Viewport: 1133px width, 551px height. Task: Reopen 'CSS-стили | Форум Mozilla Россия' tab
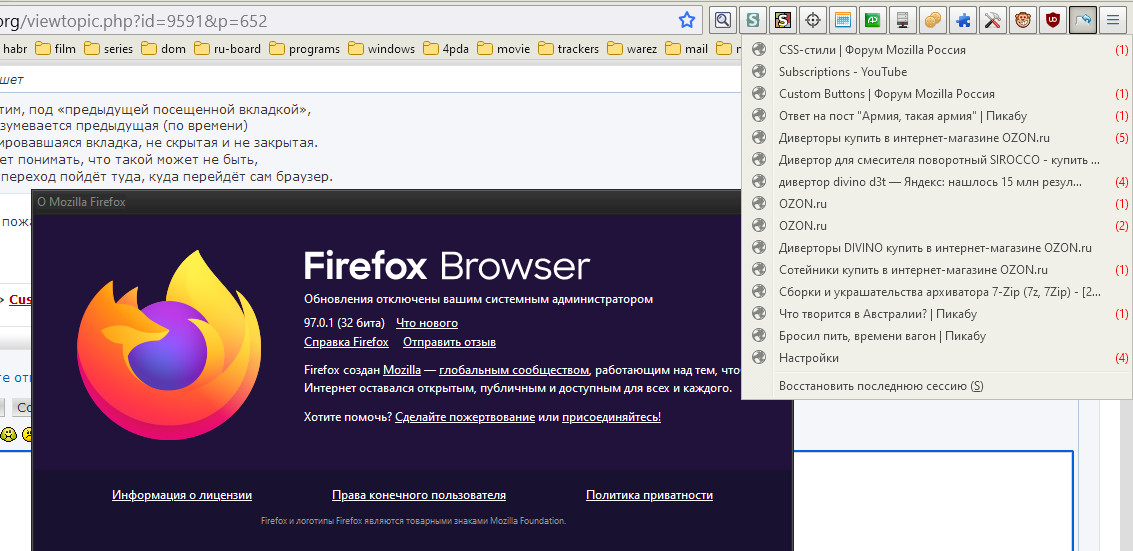tap(937, 50)
